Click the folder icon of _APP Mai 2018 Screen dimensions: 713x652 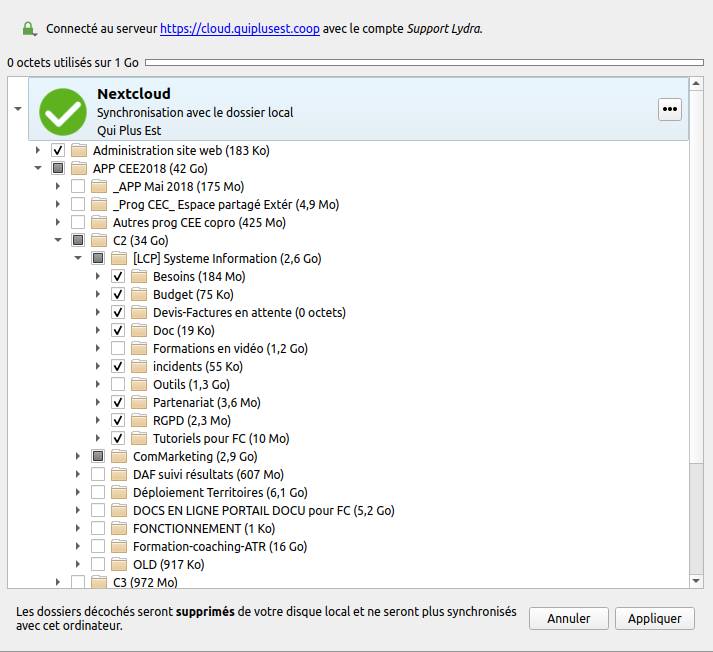coord(99,186)
